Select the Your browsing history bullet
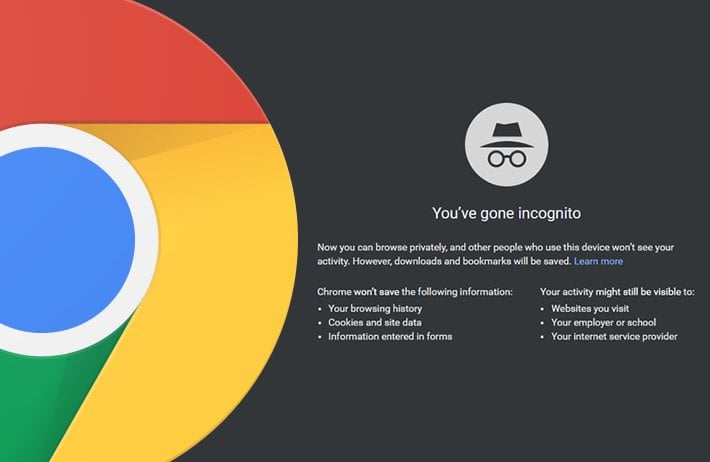 (375, 308)
